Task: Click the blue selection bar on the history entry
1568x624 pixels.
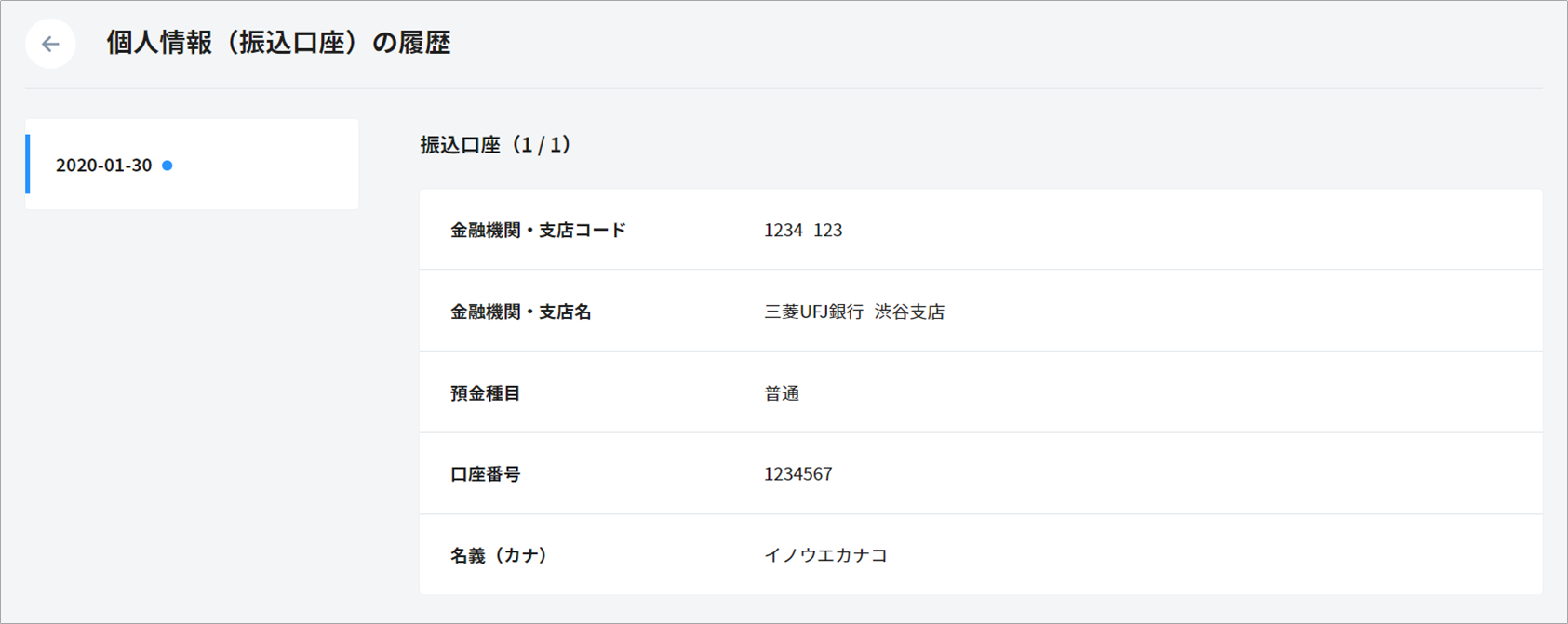Action: pyautogui.click(x=28, y=165)
